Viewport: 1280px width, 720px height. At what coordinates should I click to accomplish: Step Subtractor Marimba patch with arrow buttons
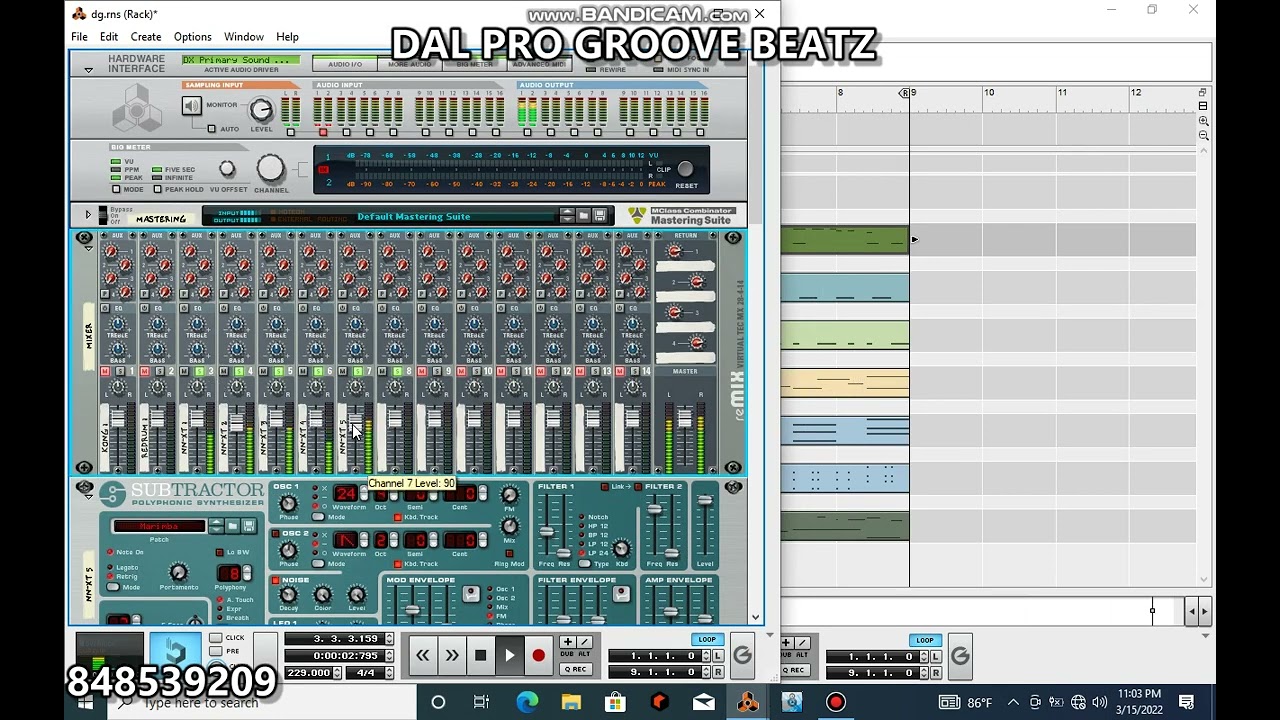[x=216, y=526]
